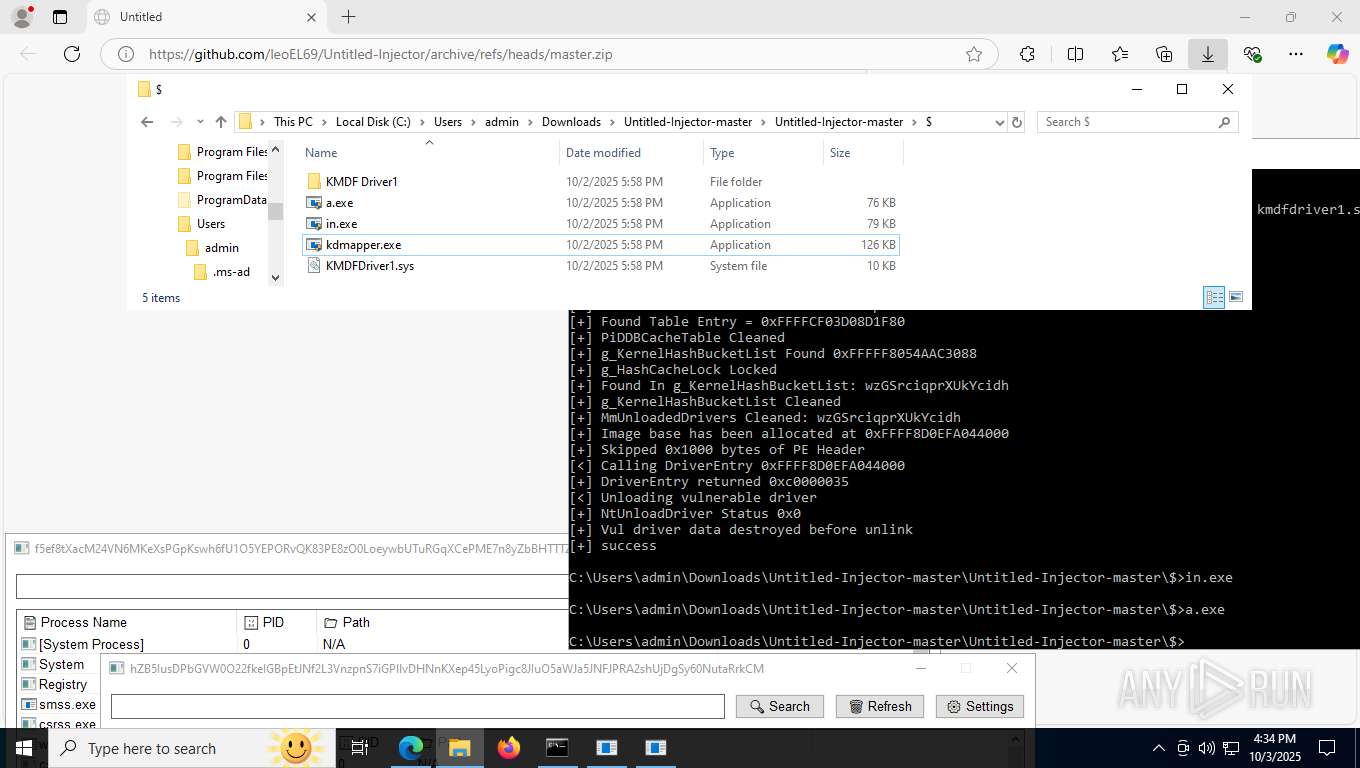Switch to Command Prompt taskbar icon

[557, 748]
